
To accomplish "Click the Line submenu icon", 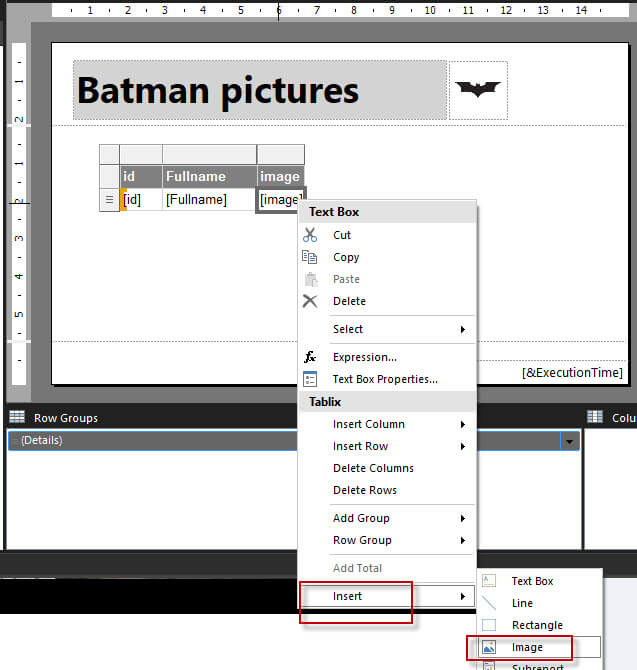I will [x=489, y=603].
